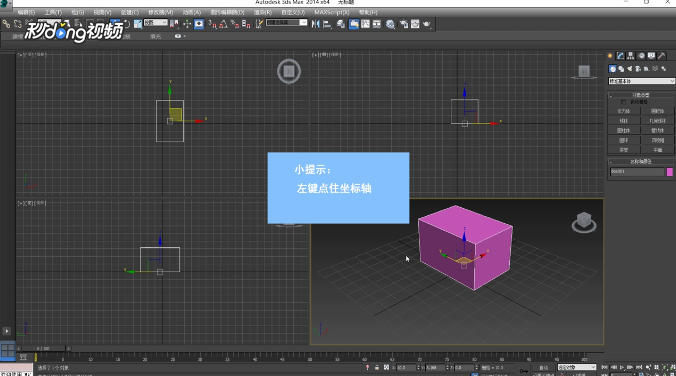
Task: Select the Link tool in main toolbar
Action: [6, 24]
